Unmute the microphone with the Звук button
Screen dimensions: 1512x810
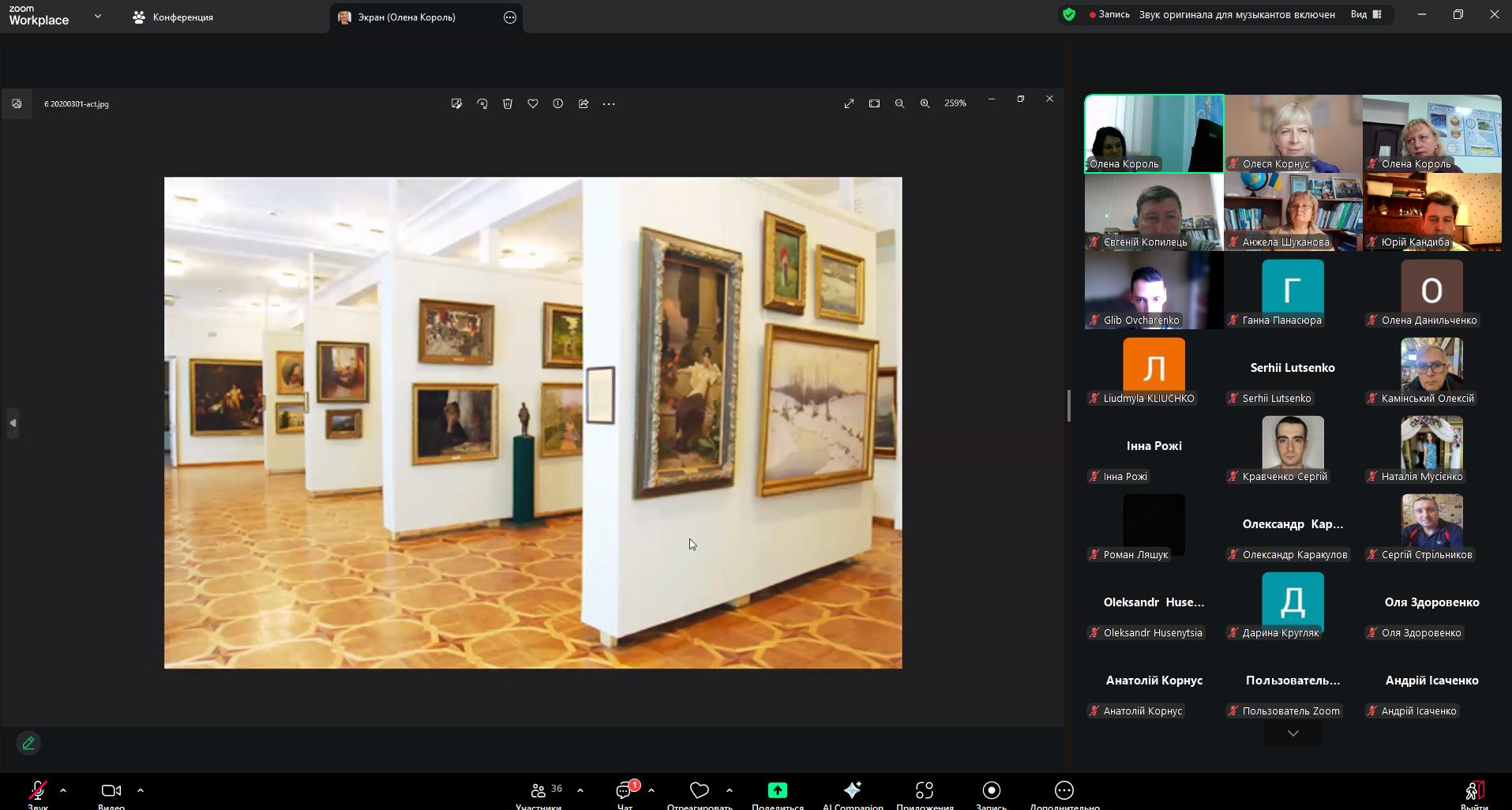(37, 792)
